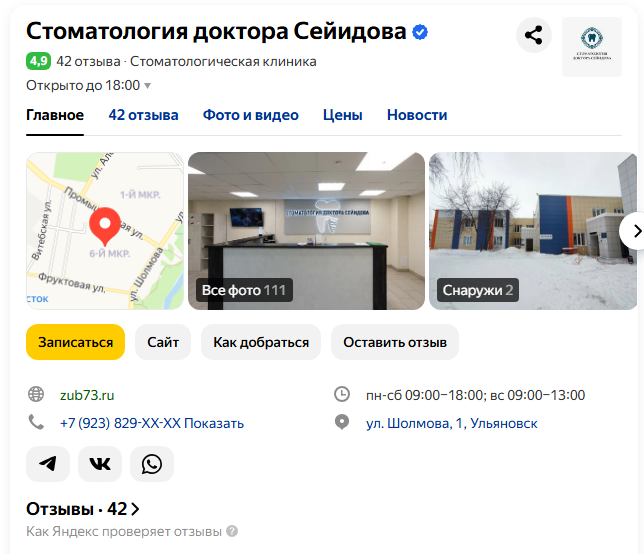Switch to the '42 отзыва' tab

(x=143, y=115)
